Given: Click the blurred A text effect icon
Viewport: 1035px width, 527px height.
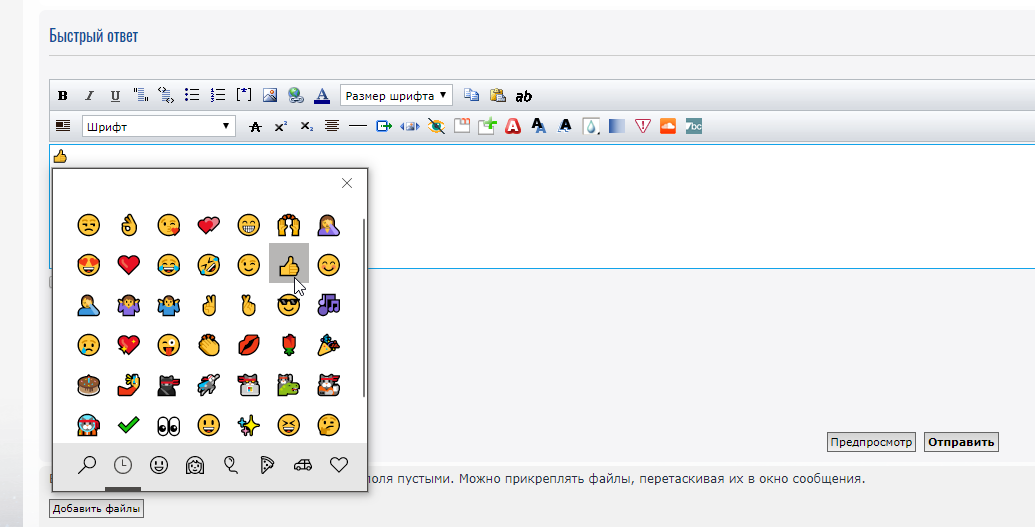Looking at the screenshot, I should [x=564, y=125].
